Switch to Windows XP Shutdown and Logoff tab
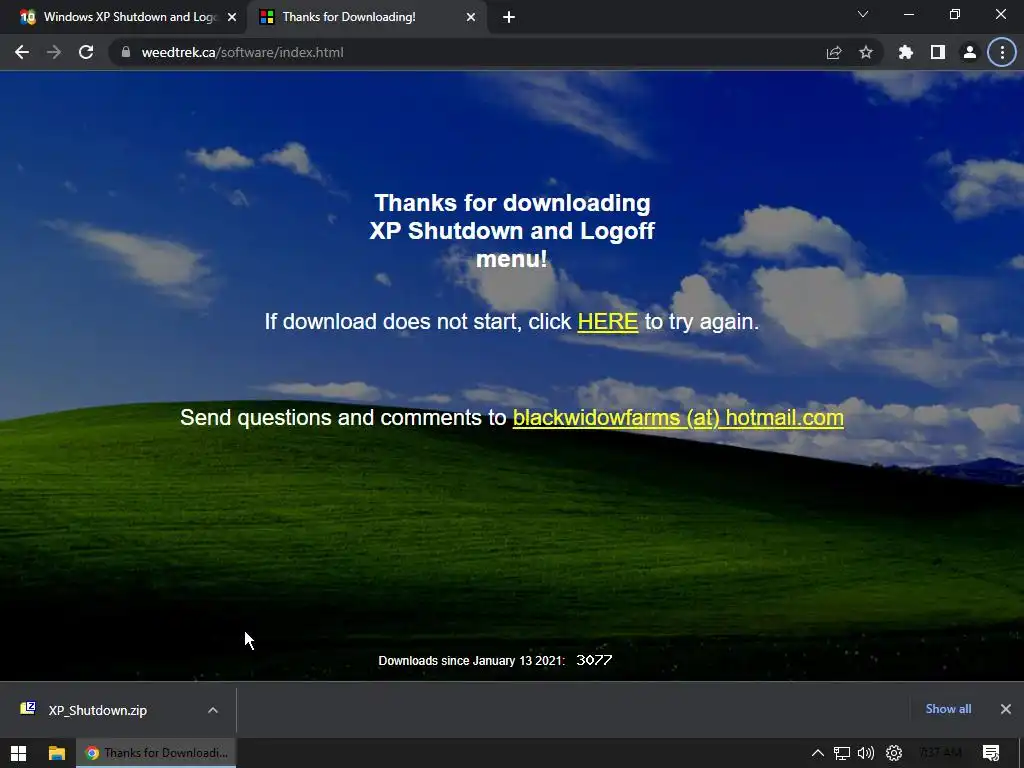The height and width of the screenshot is (768, 1024). click(123, 17)
